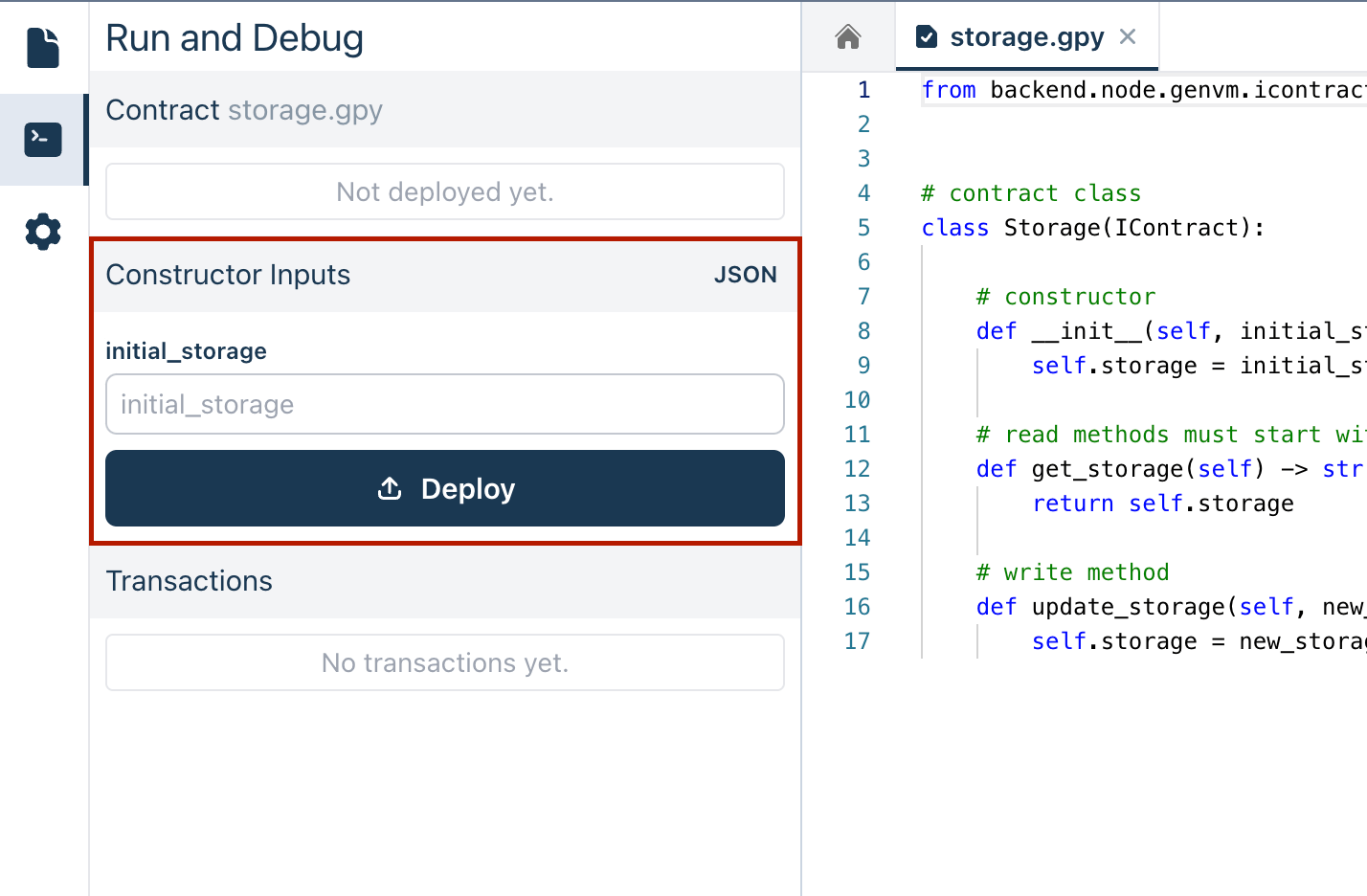
Task: Open Settings via the gear icon
Action: (x=43, y=232)
